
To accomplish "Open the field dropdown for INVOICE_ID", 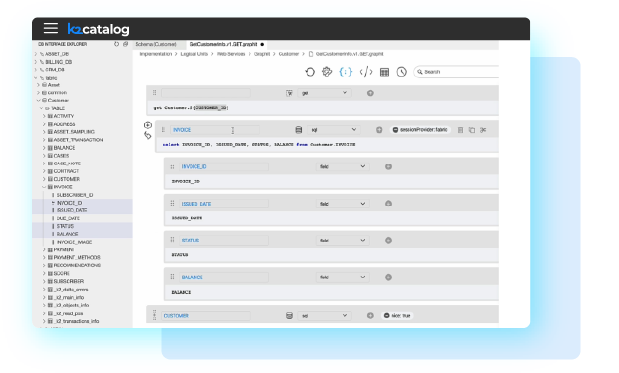I will (343, 167).
